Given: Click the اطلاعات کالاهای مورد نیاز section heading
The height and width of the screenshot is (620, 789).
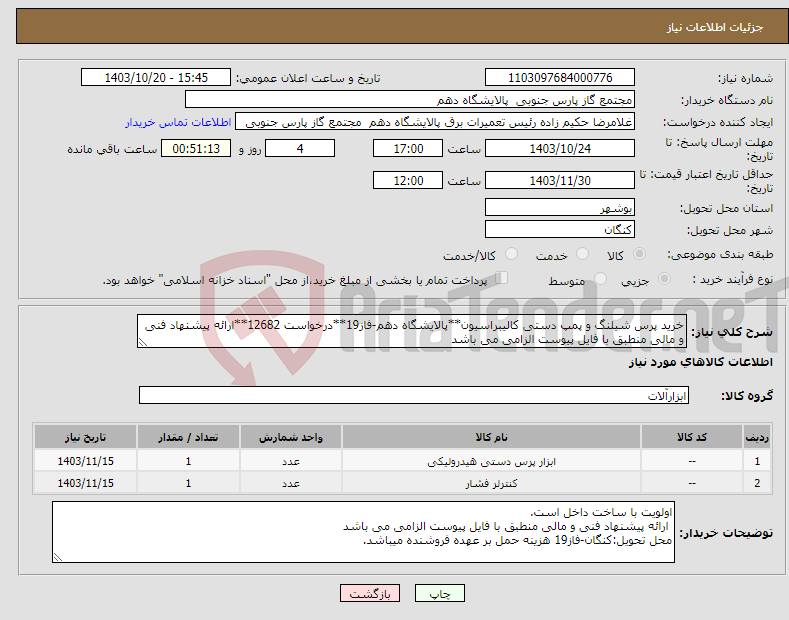Looking at the screenshot, I should tap(700, 362).
